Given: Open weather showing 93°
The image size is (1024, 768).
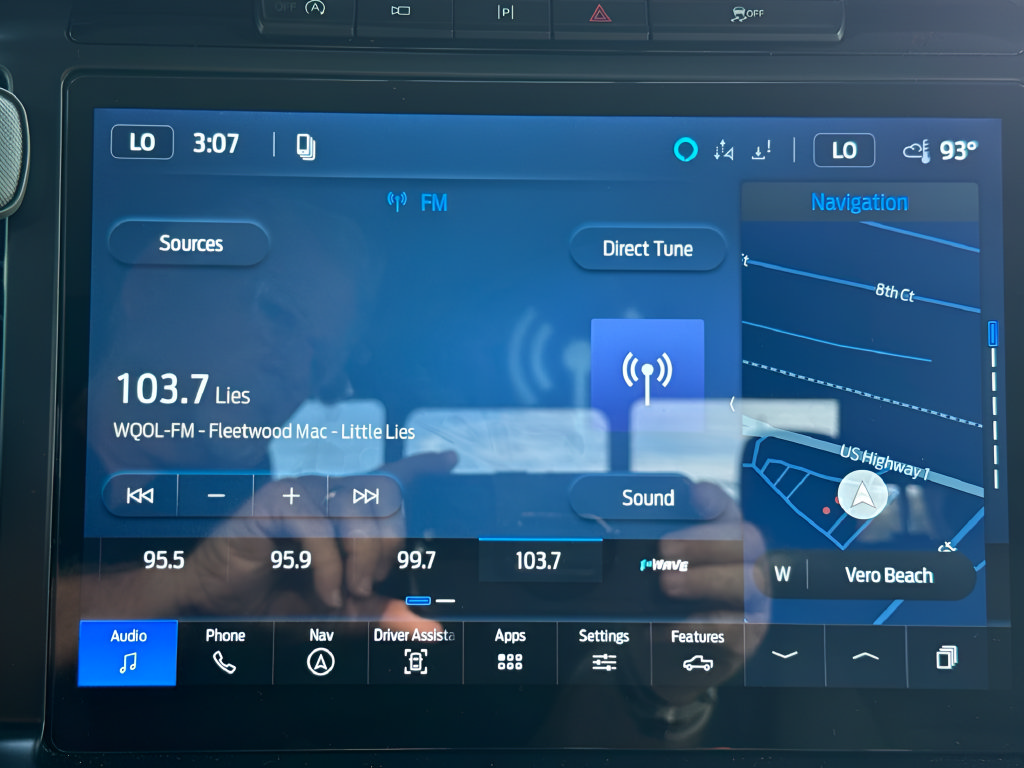Looking at the screenshot, I should click(940, 151).
